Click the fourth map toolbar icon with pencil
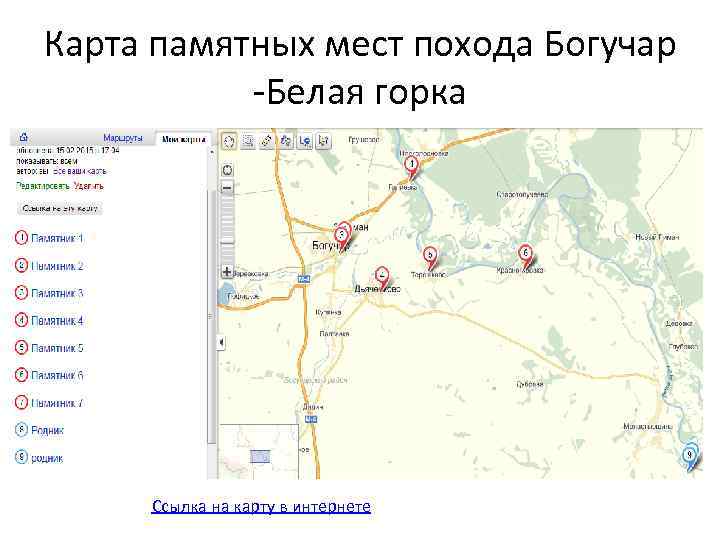The image size is (720, 540). pyautogui.click(x=286, y=141)
